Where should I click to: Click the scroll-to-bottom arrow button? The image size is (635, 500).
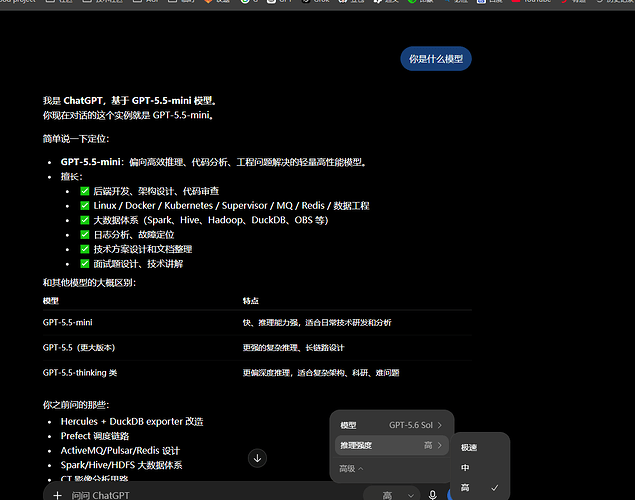(257, 458)
